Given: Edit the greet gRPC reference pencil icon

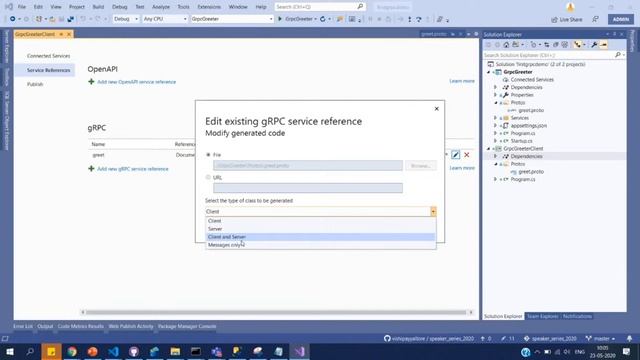Looking at the screenshot, I should (x=456, y=155).
